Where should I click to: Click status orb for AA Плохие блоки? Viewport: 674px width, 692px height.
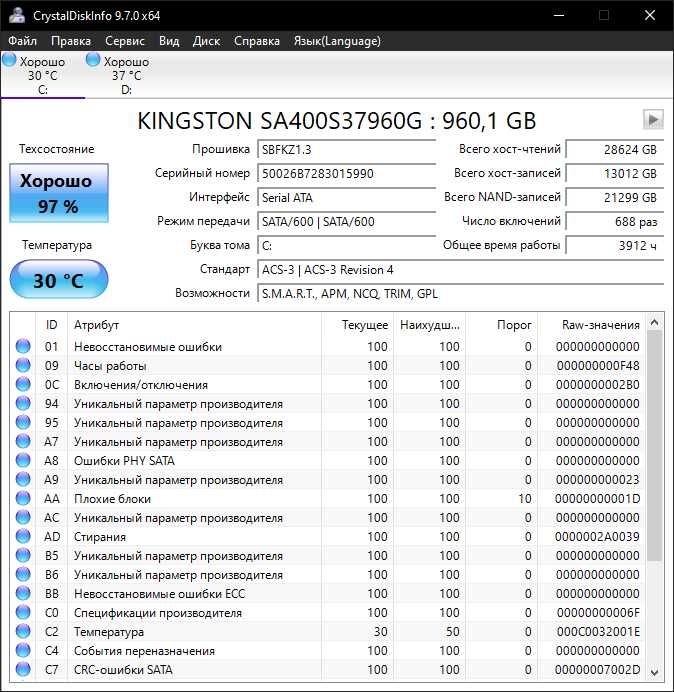click(23, 498)
